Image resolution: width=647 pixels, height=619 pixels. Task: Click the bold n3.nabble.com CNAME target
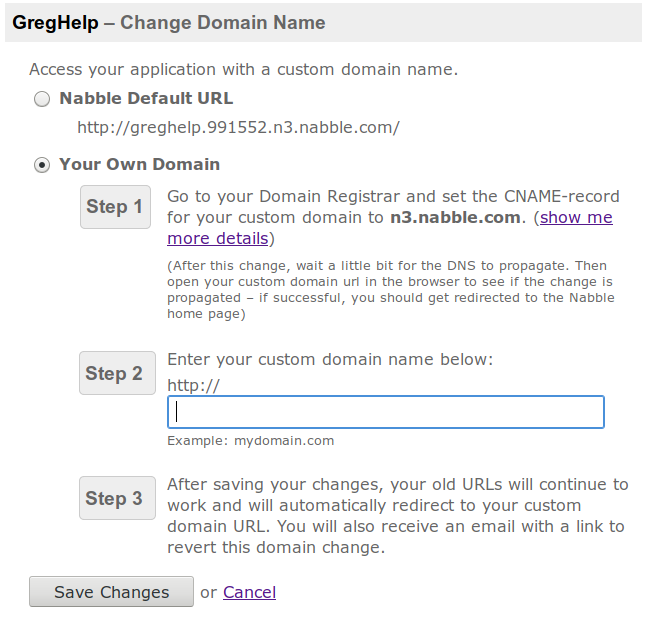click(455, 218)
